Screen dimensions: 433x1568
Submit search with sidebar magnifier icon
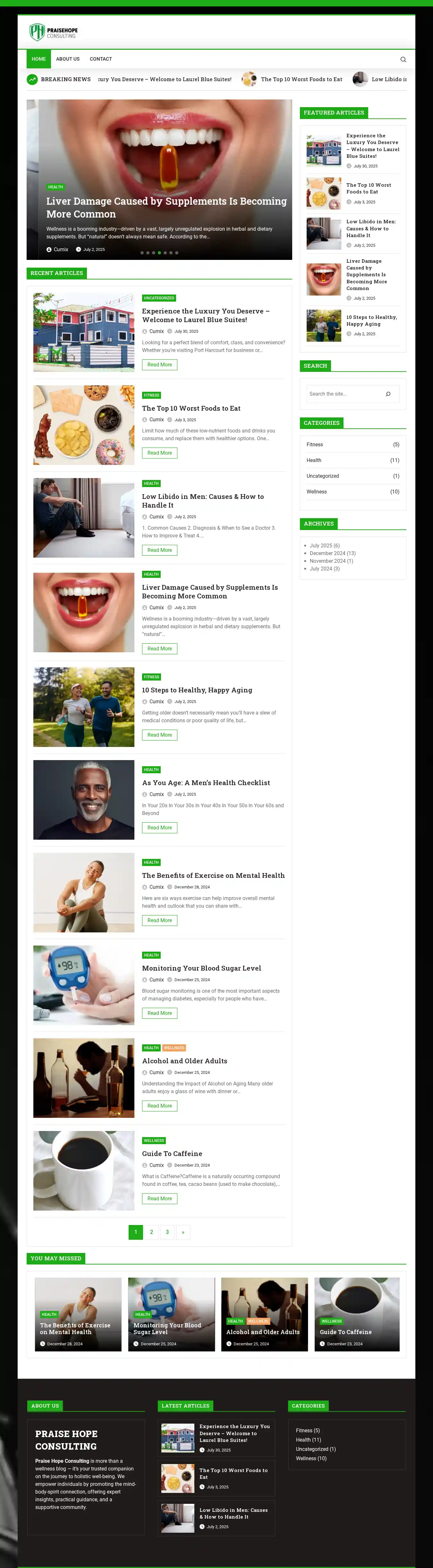(x=388, y=394)
